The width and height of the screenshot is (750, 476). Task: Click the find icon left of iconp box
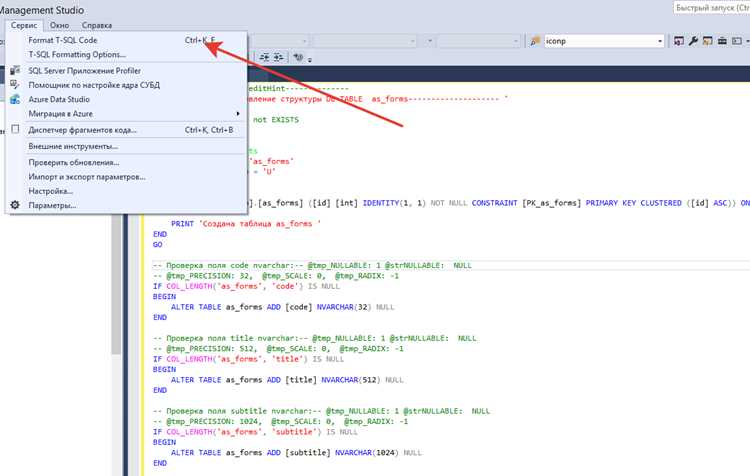[x=535, y=41]
